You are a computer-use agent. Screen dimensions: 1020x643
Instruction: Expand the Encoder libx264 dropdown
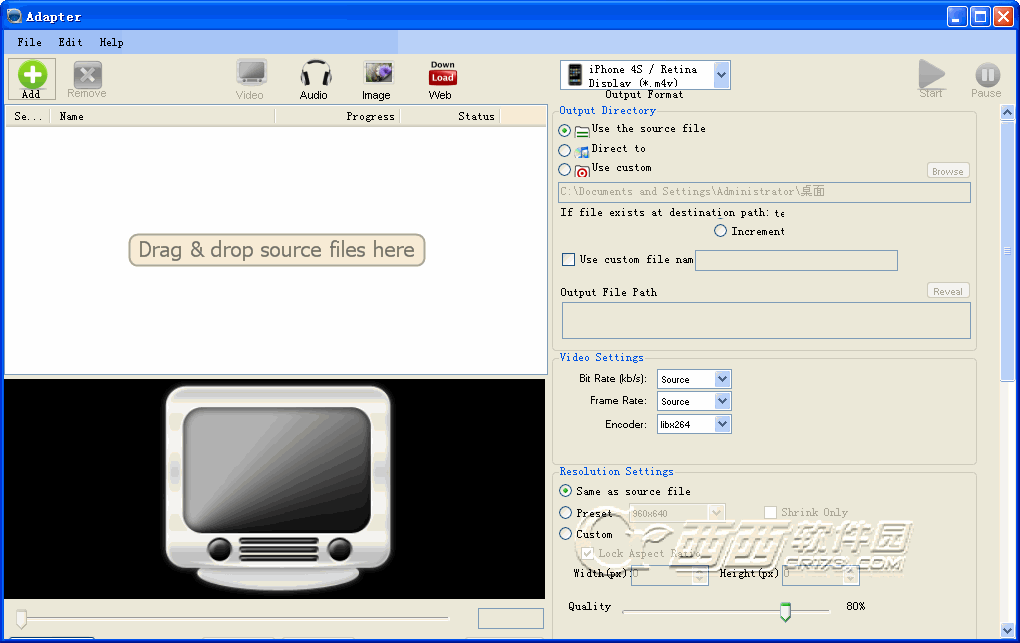point(722,424)
